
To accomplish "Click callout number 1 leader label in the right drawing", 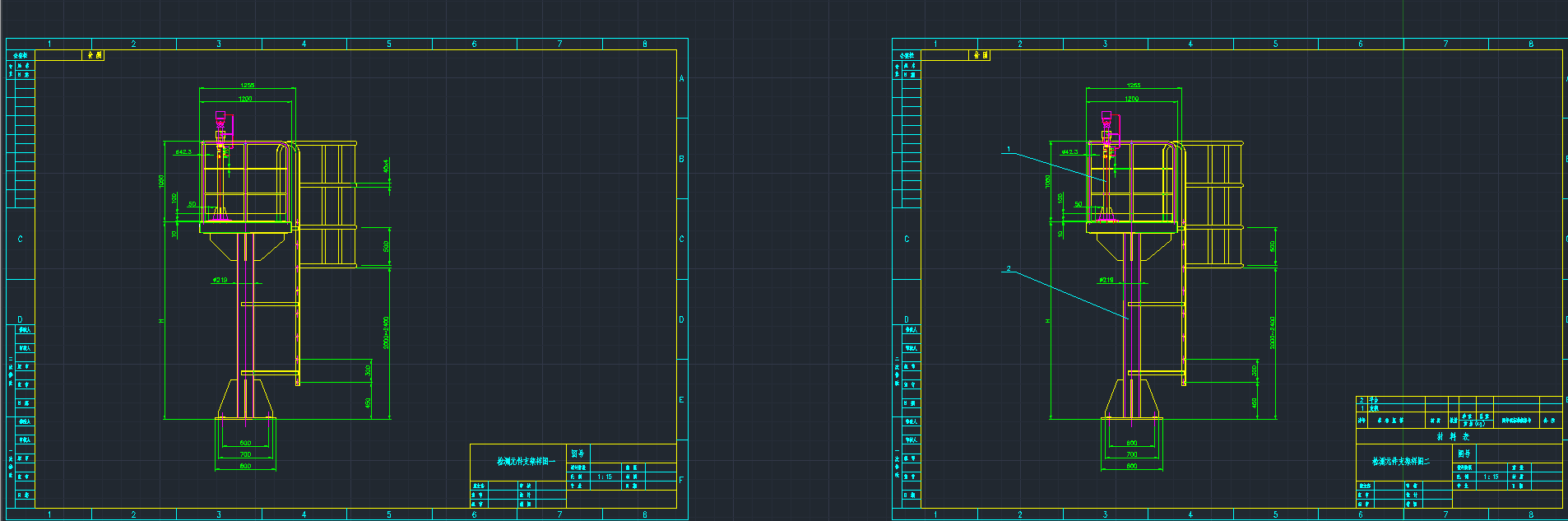I will point(1008,151).
